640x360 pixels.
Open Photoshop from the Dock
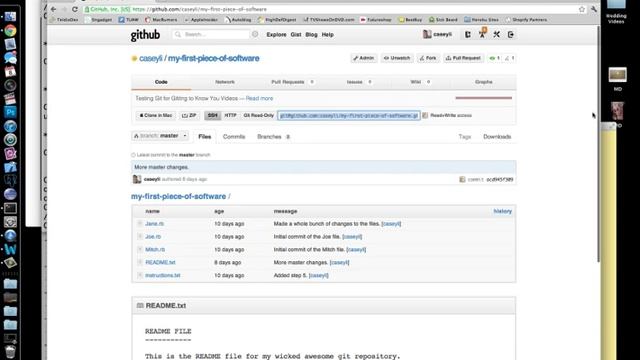coord(10,112)
